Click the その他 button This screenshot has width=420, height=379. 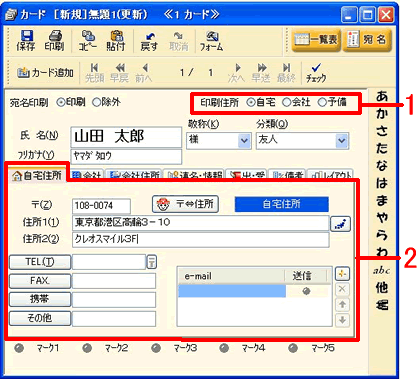[40, 318]
